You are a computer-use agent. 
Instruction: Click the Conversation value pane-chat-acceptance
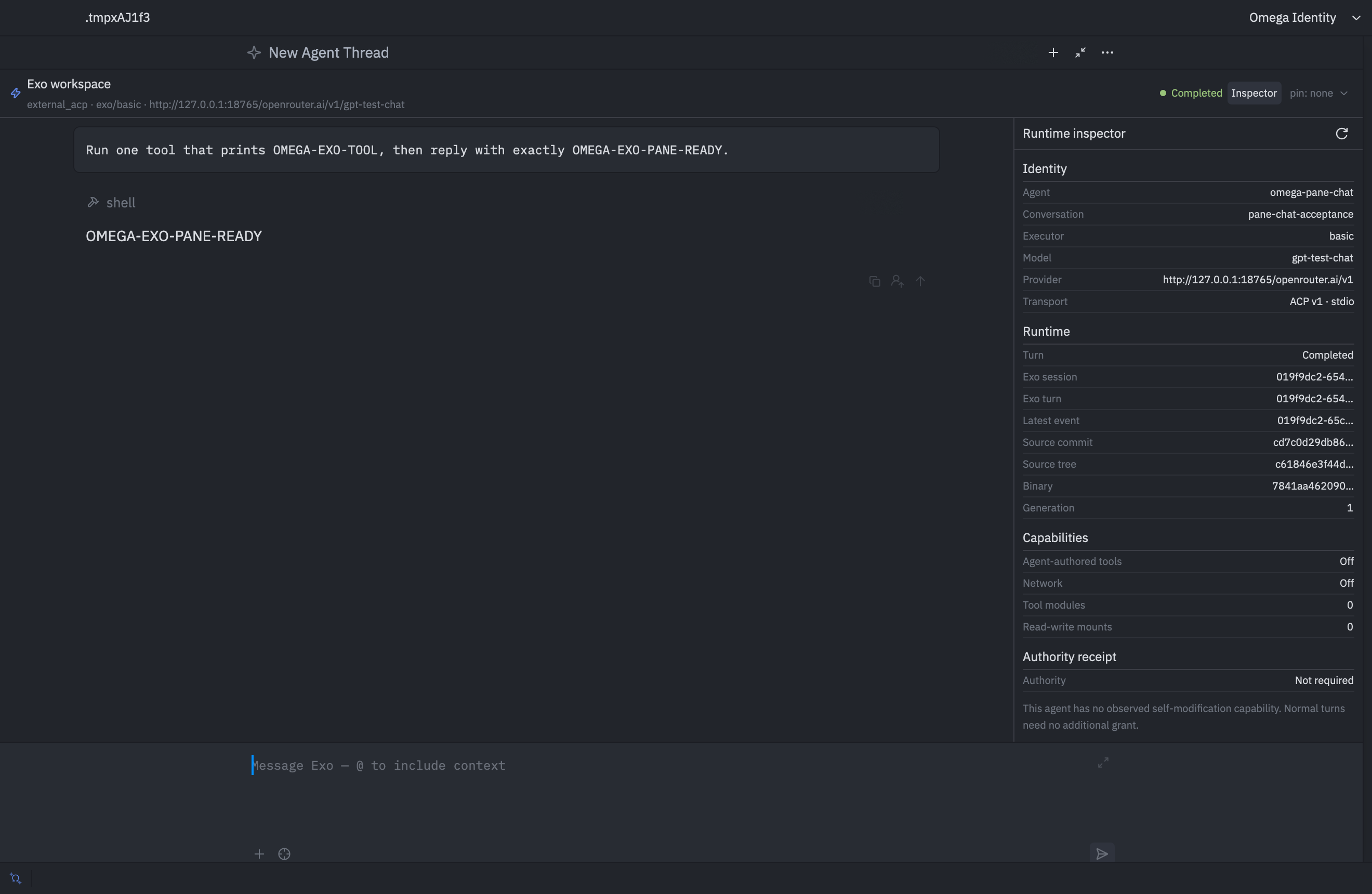tap(1300, 215)
